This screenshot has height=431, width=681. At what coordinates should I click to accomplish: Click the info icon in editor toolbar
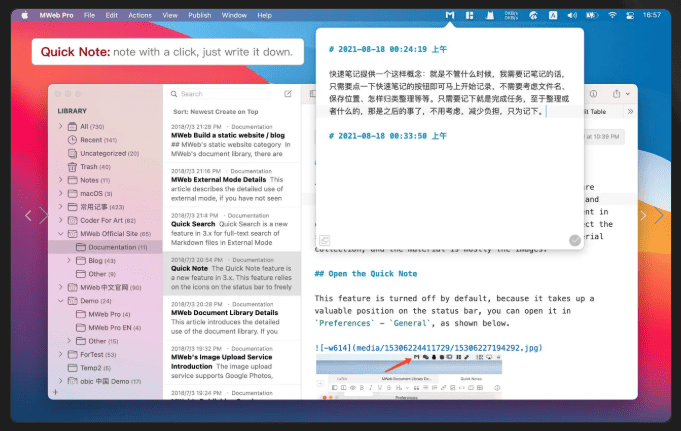click(x=593, y=94)
